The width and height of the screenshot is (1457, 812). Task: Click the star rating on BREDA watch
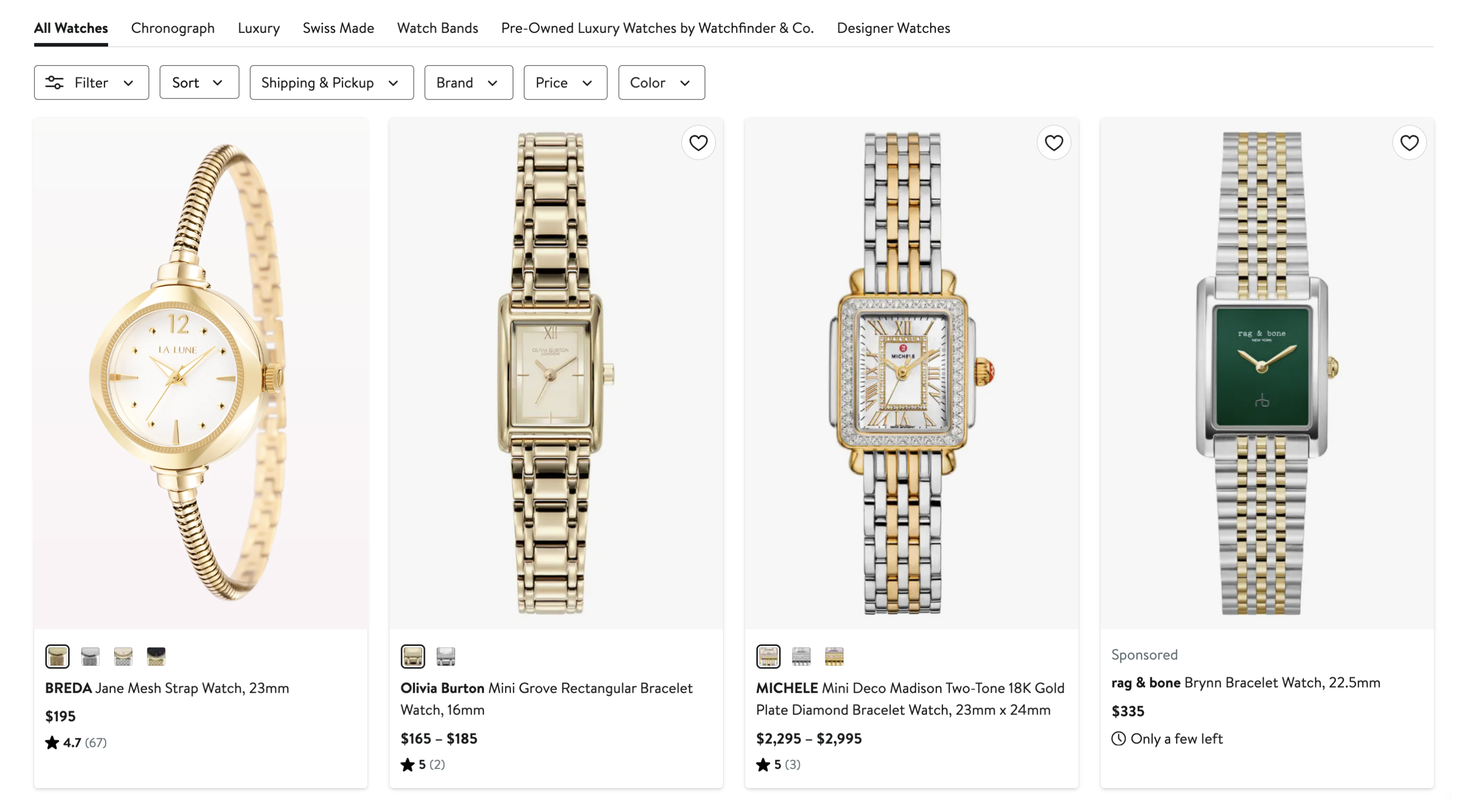[x=52, y=742]
